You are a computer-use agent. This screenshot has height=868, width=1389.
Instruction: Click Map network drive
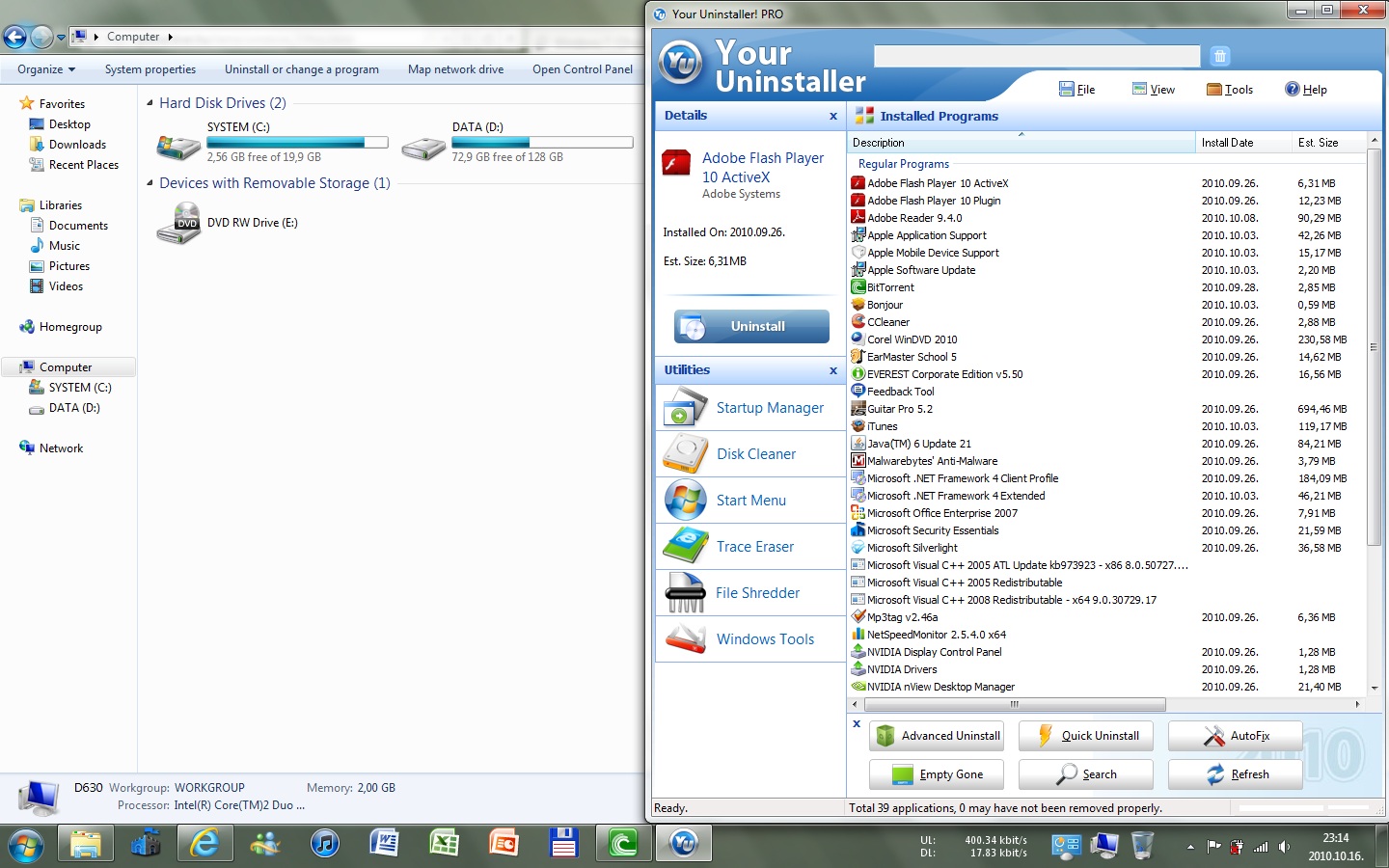click(456, 69)
